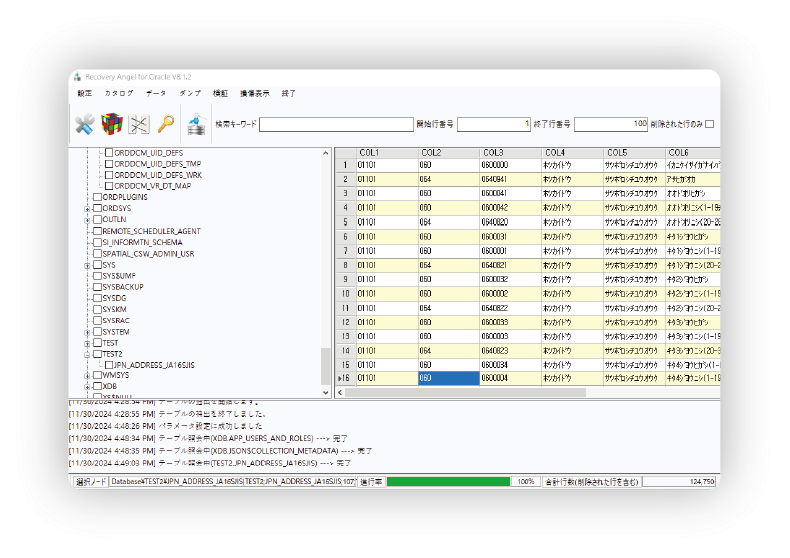The height and width of the screenshot is (558, 790).
Task: Click the data grid horizontal scrollbar thumb
Action: click(x=465, y=392)
